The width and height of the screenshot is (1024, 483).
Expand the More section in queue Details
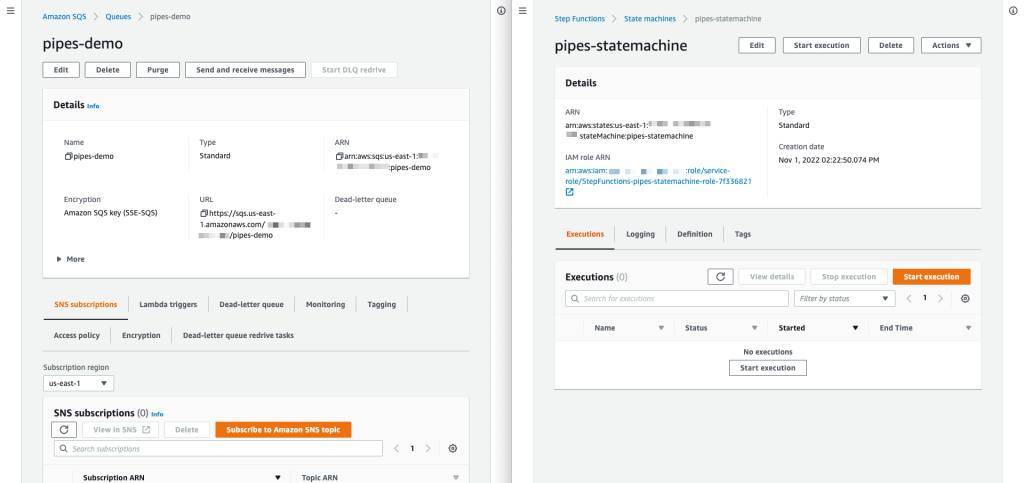tap(71, 259)
